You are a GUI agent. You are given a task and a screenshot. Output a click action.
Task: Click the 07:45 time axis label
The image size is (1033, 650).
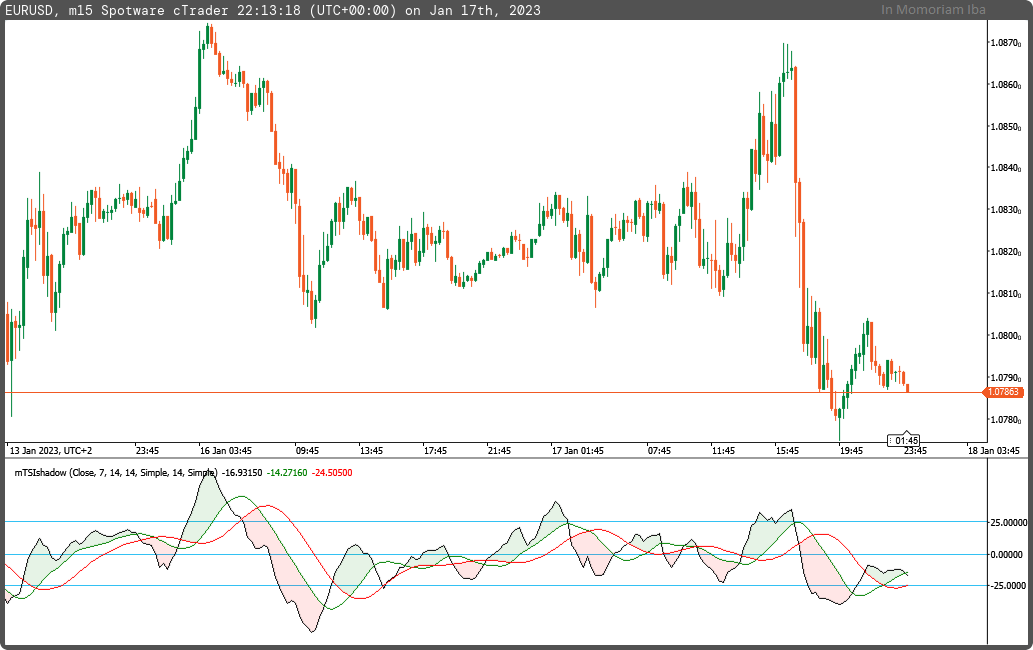659,451
